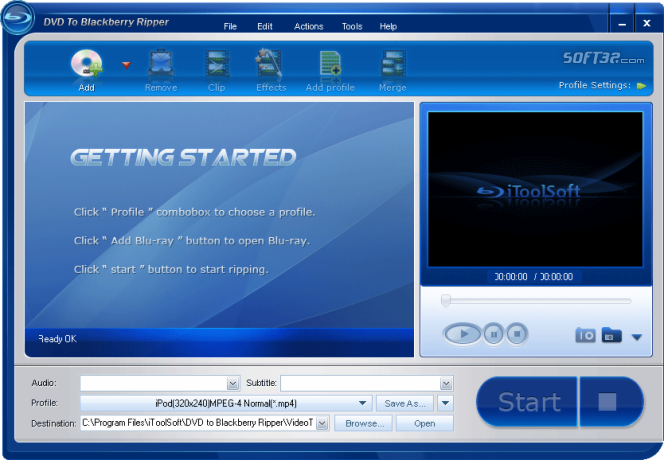Screen dimensions: 664x460
Task: Click the Open destination button
Action: click(424, 423)
